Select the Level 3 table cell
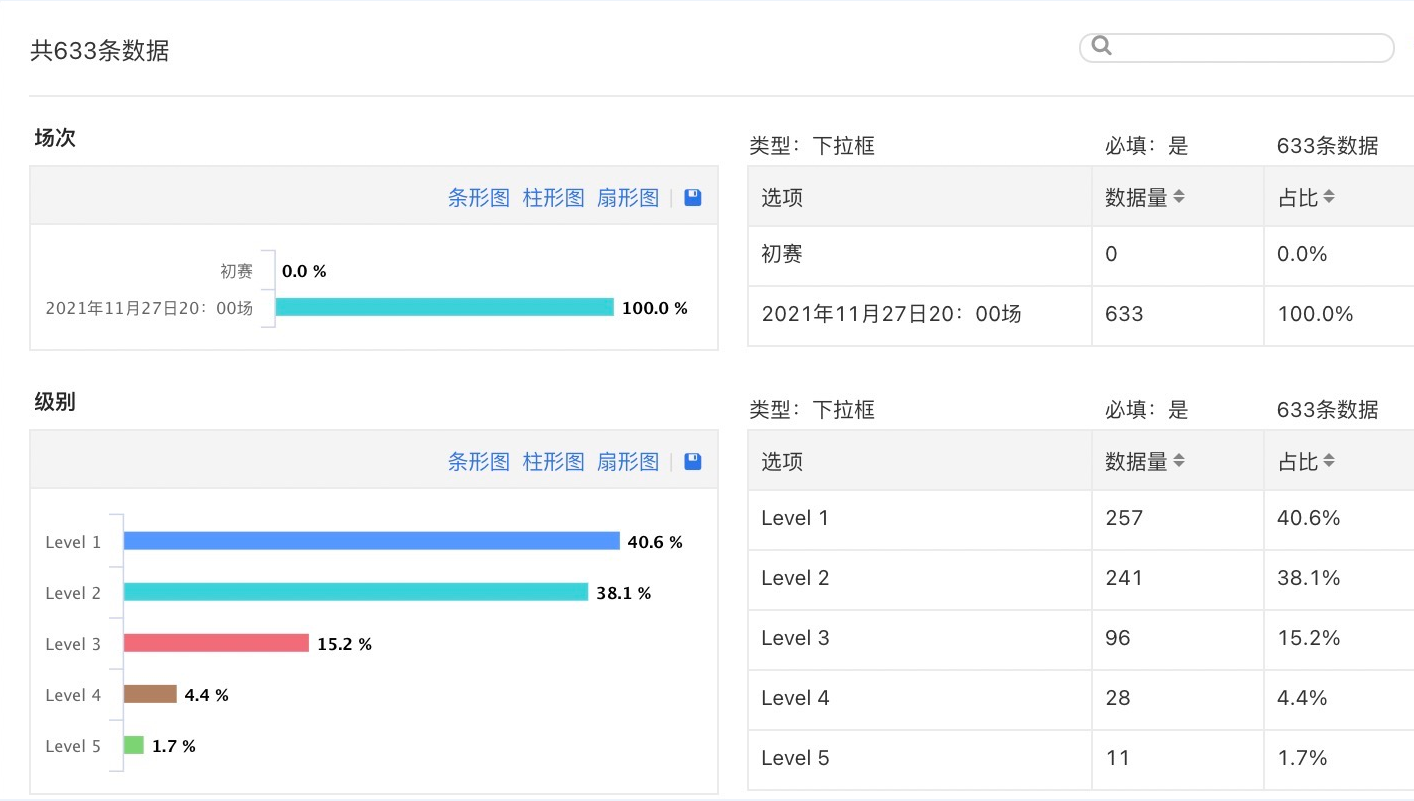 click(x=920, y=639)
